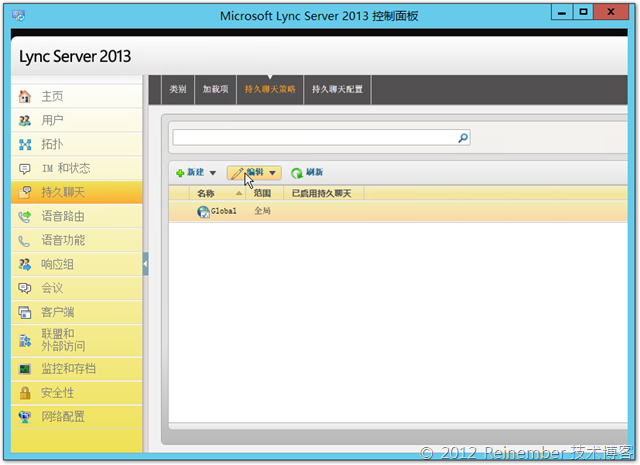Collapse the left navigation pane
Image resolution: width=640 pixels, height=465 pixels.
pos(145,264)
